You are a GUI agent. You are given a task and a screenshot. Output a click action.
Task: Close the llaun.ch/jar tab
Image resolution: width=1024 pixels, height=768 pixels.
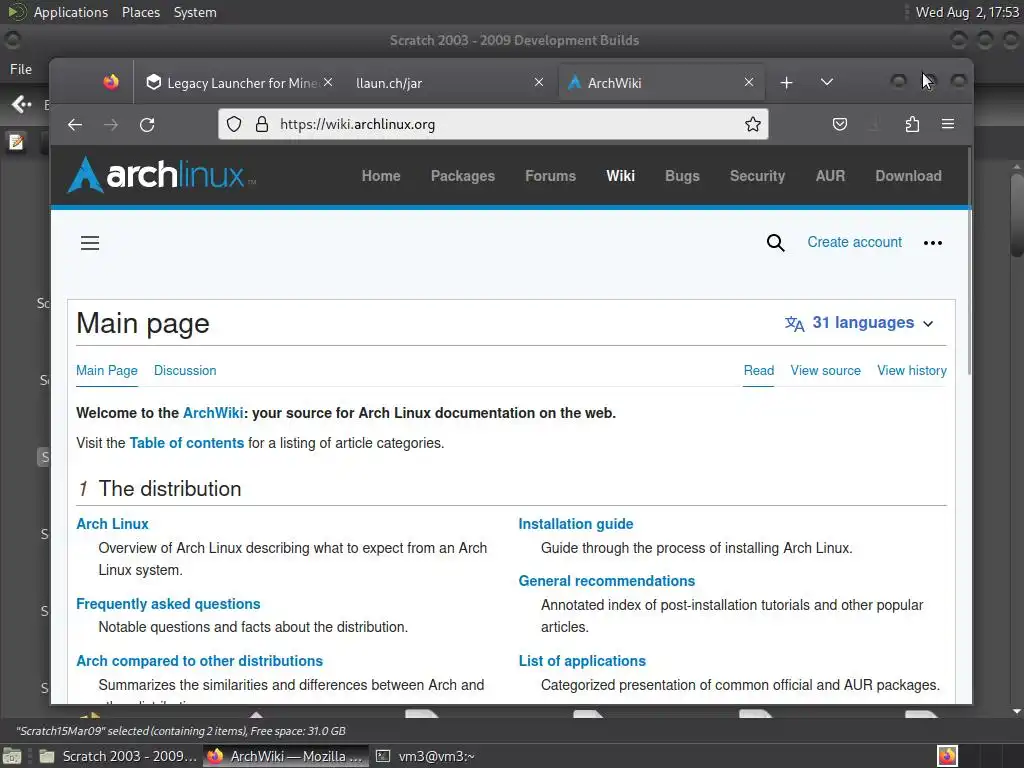[x=539, y=82]
